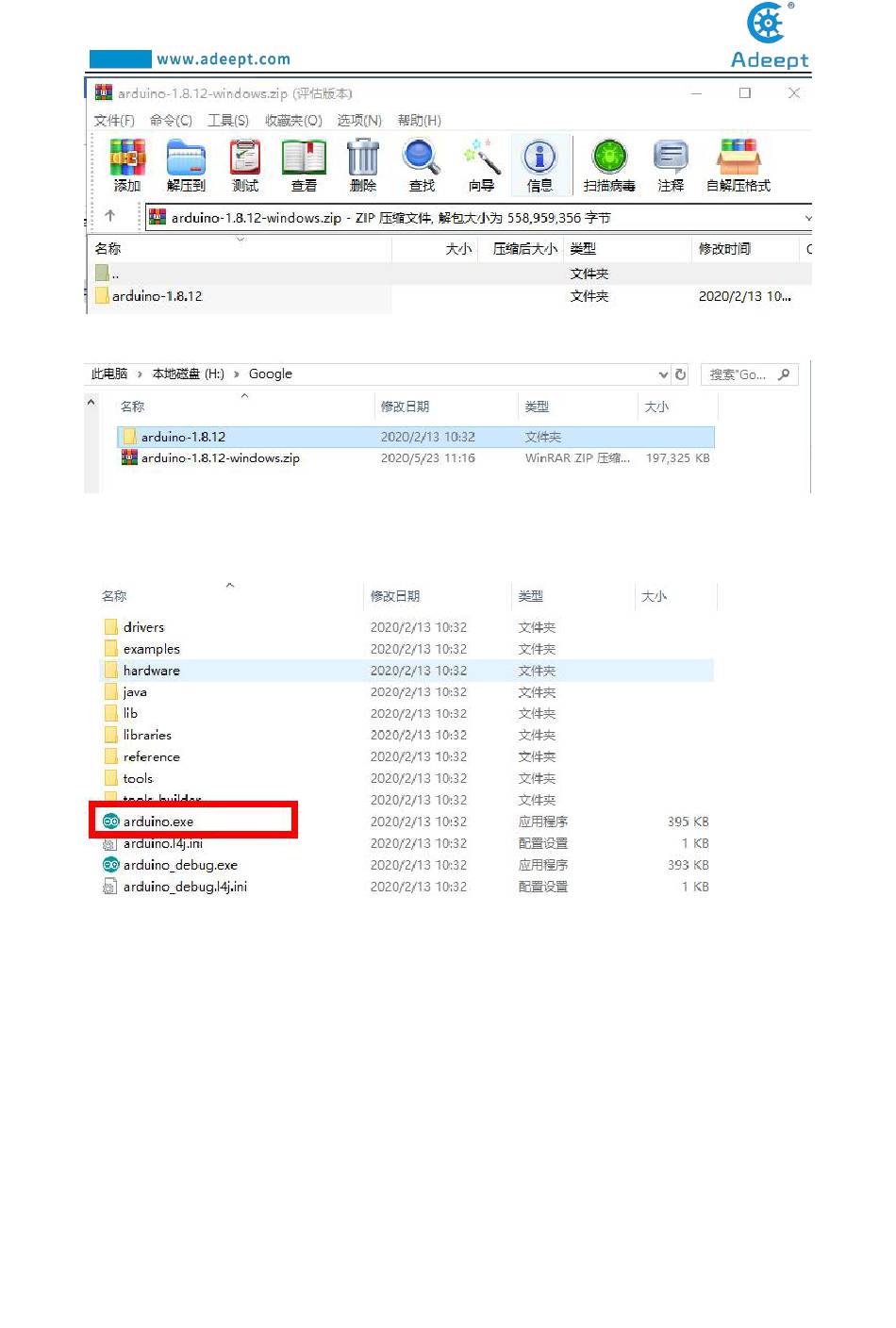
Task: Open the www.adeept.com link
Action: tap(224, 58)
